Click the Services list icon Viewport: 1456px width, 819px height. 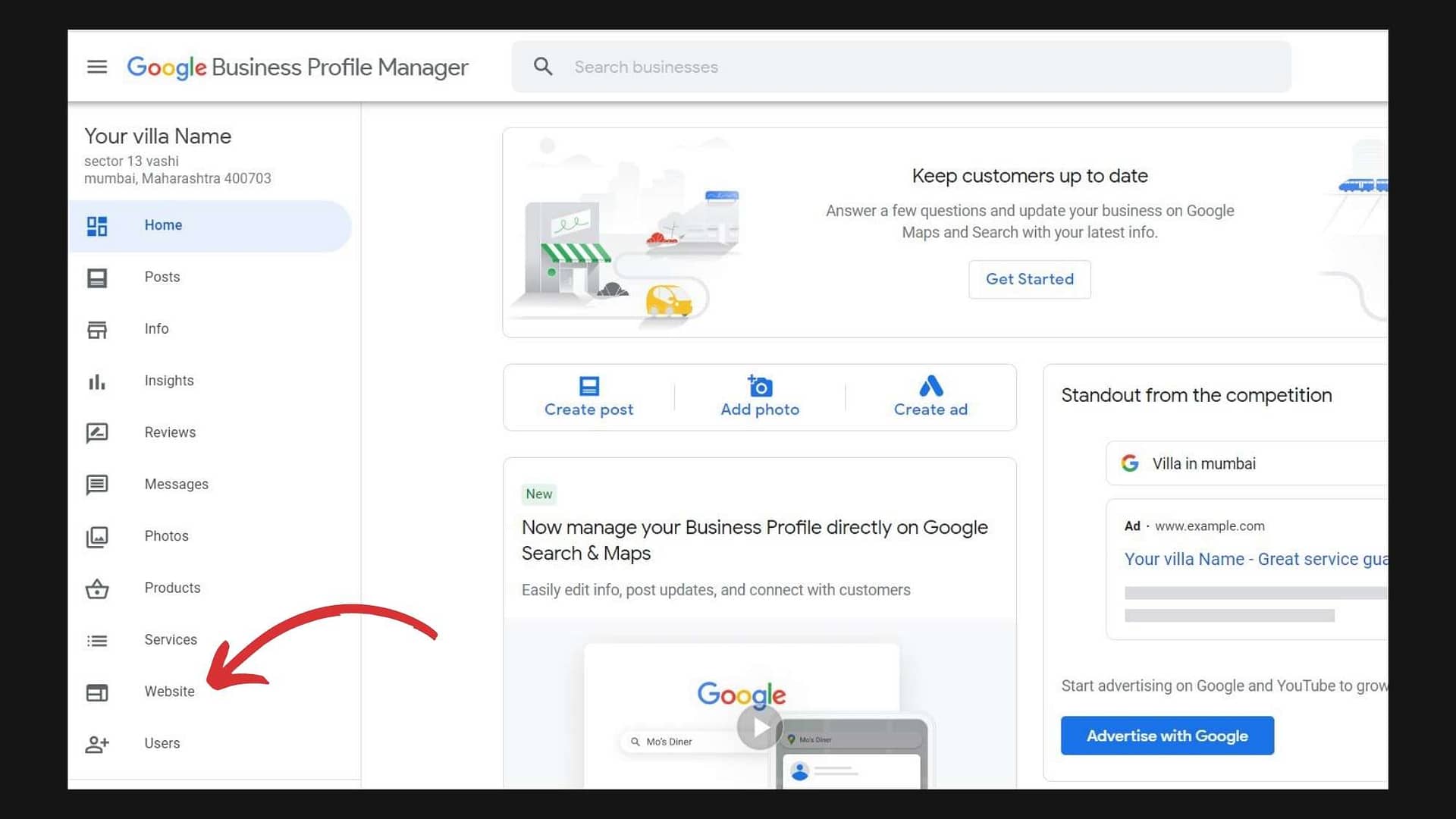(x=97, y=641)
